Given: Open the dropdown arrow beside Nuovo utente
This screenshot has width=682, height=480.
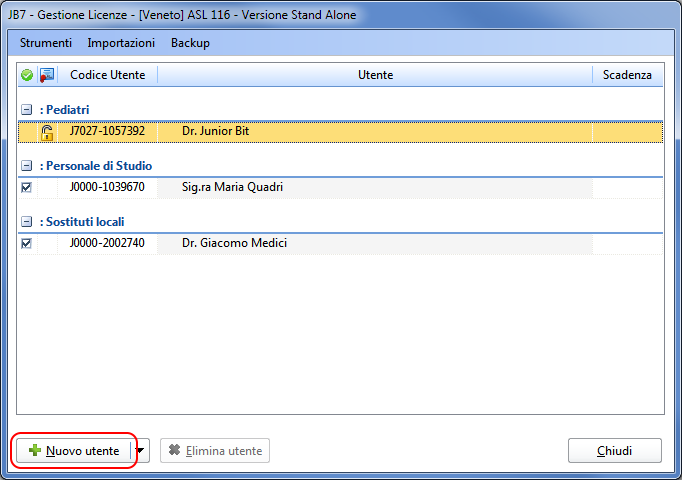Looking at the screenshot, I should click(141, 451).
